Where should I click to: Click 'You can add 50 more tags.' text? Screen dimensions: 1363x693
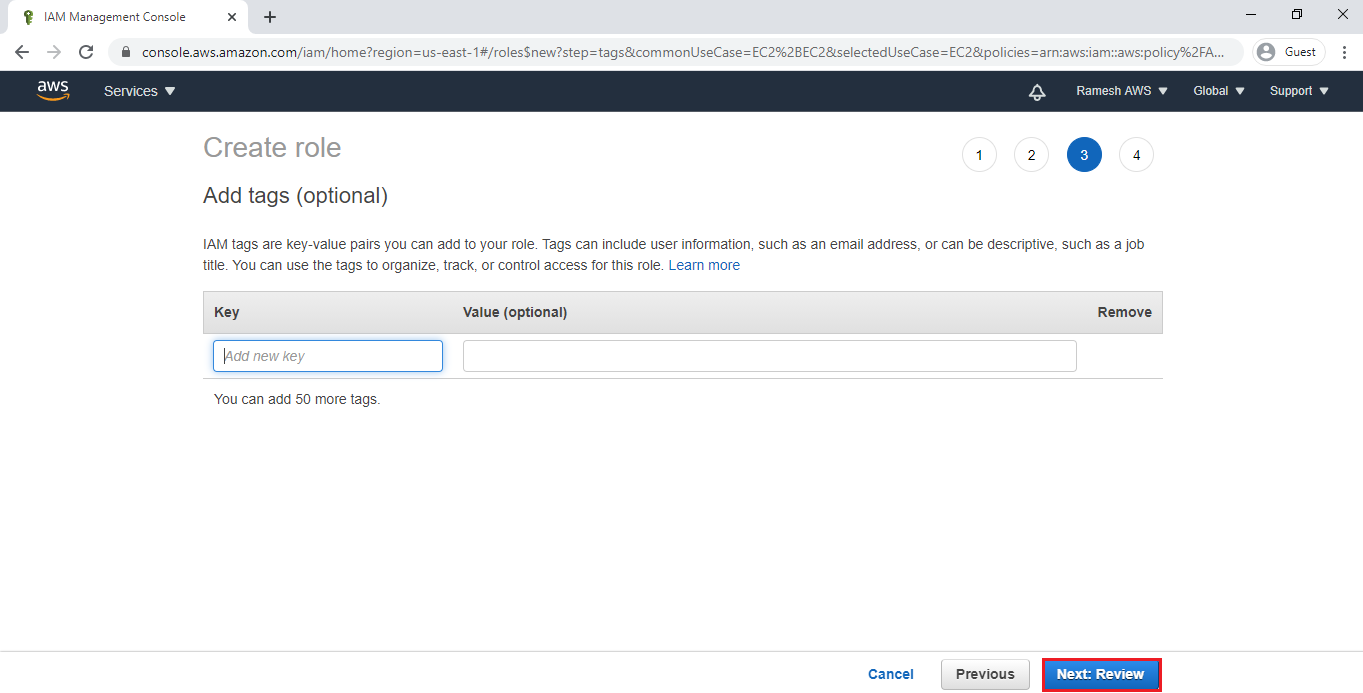tap(297, 399)
